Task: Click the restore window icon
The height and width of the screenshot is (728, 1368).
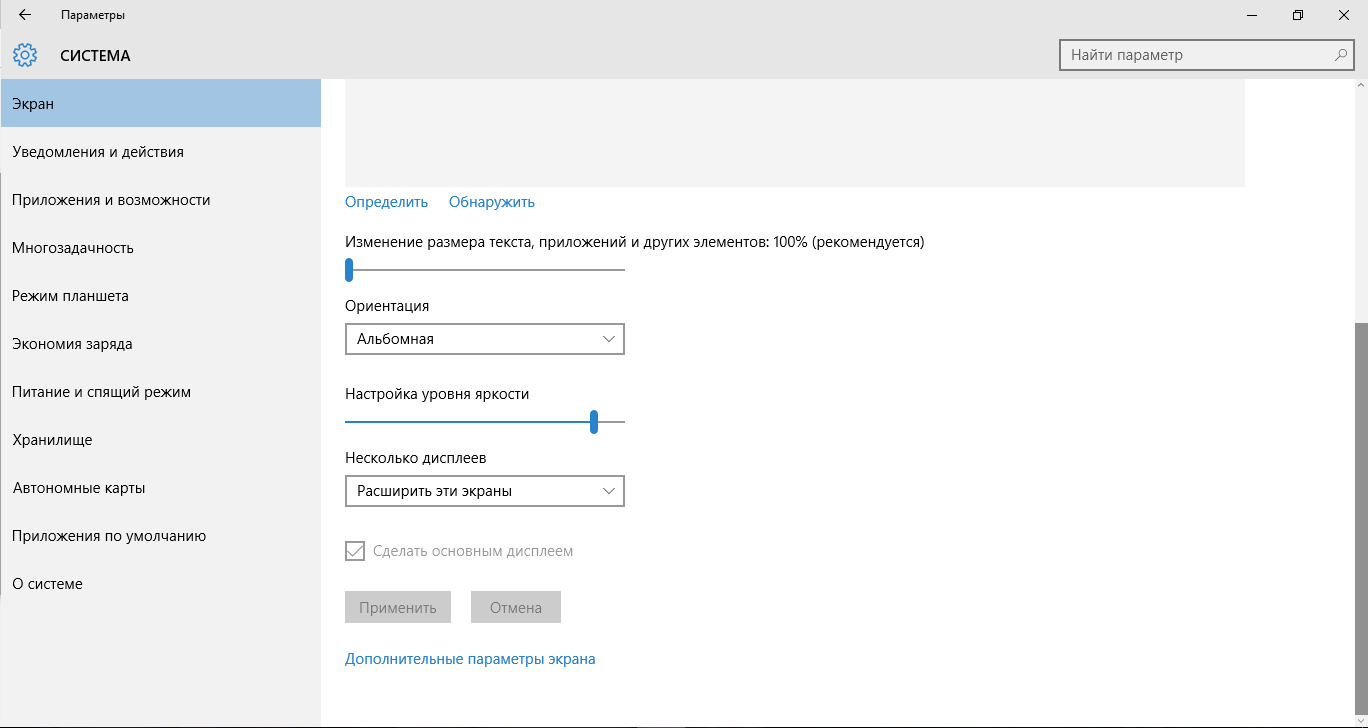Action: tap(1297, 15)
